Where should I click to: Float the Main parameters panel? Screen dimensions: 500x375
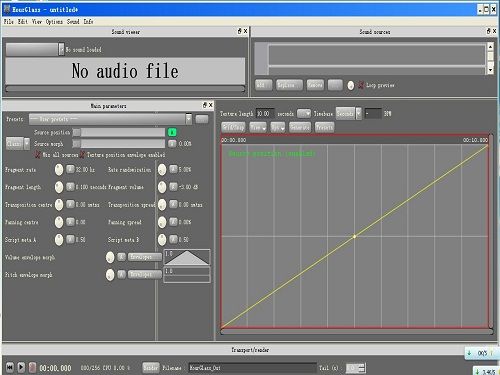205,105
